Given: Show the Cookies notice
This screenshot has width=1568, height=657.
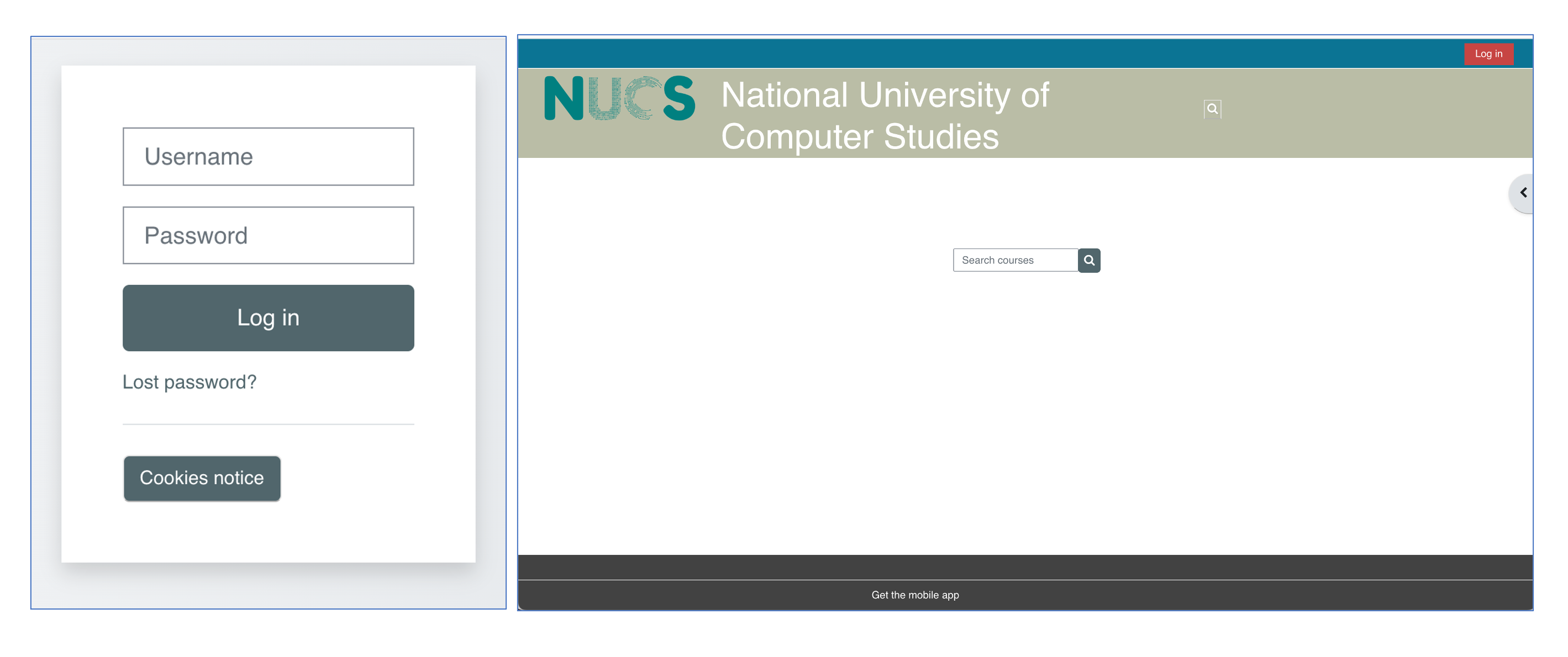Looking at the screenshot, I should pos(202,478).
